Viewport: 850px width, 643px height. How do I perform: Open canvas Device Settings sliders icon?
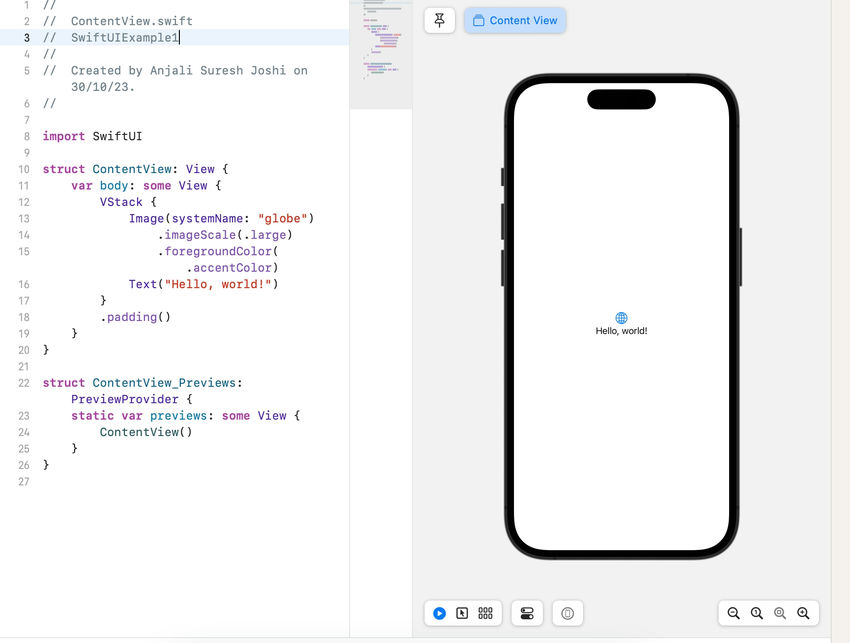coord(527,613)
